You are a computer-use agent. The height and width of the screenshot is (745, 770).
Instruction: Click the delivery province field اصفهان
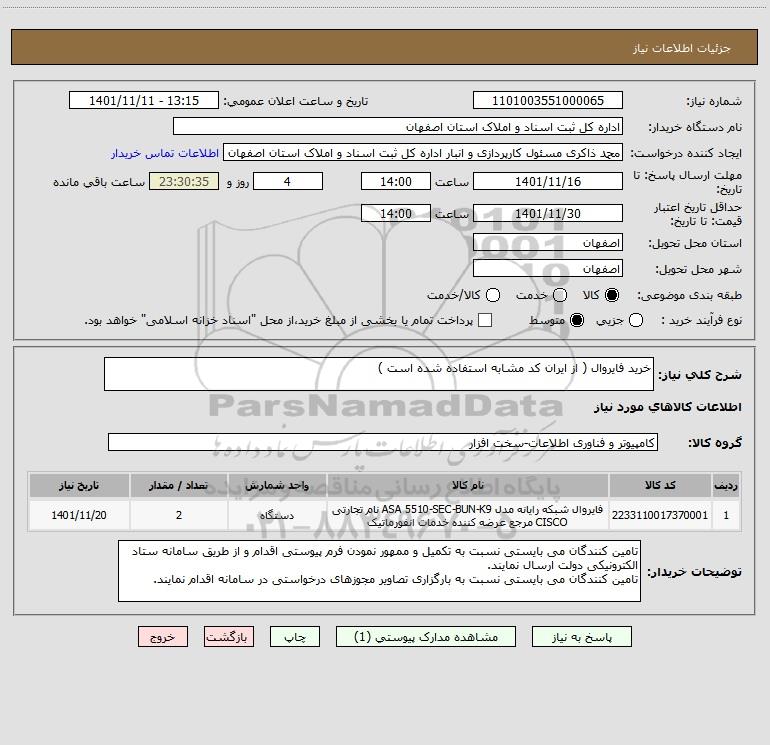(548, 243)
